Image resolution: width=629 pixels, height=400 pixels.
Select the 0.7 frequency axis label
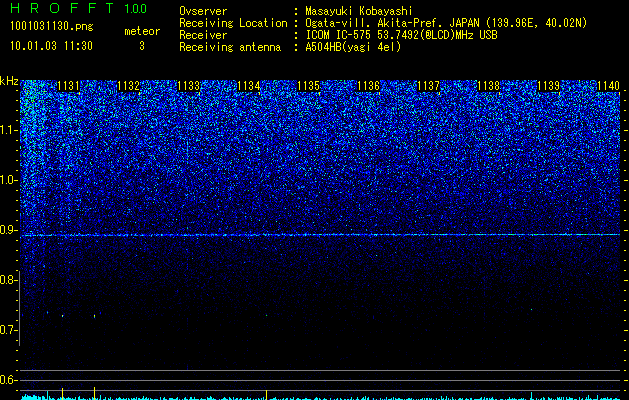tap(7, 330)
